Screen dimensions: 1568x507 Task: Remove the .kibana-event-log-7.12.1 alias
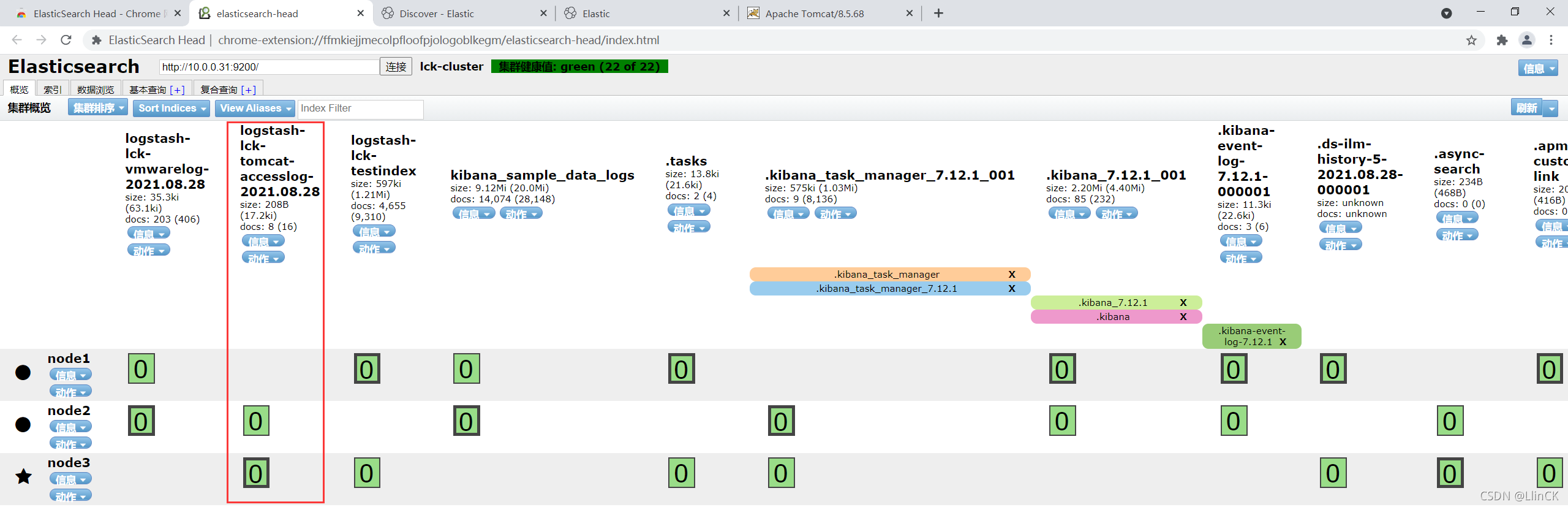coord(1283,342)
